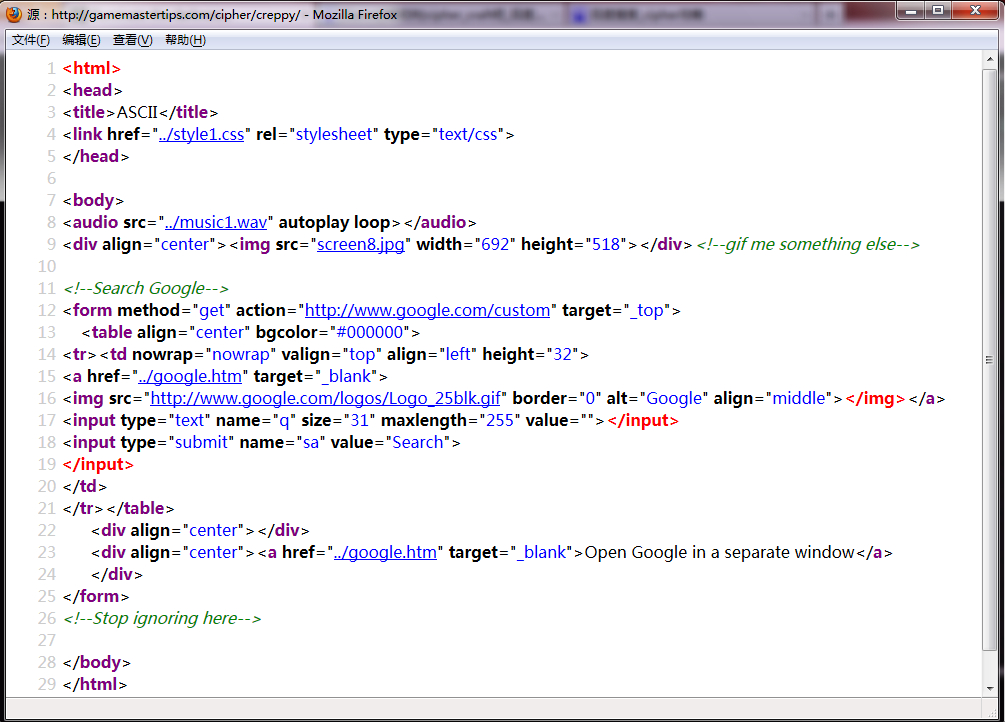
Task: Click the red </img> tag on line 16
Action: coord(876,398)
